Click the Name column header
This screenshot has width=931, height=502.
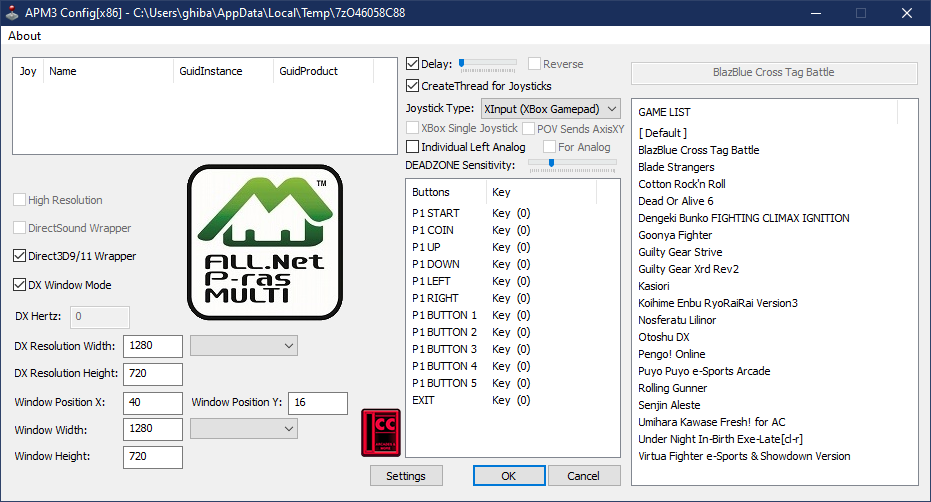tap(108, 71)
